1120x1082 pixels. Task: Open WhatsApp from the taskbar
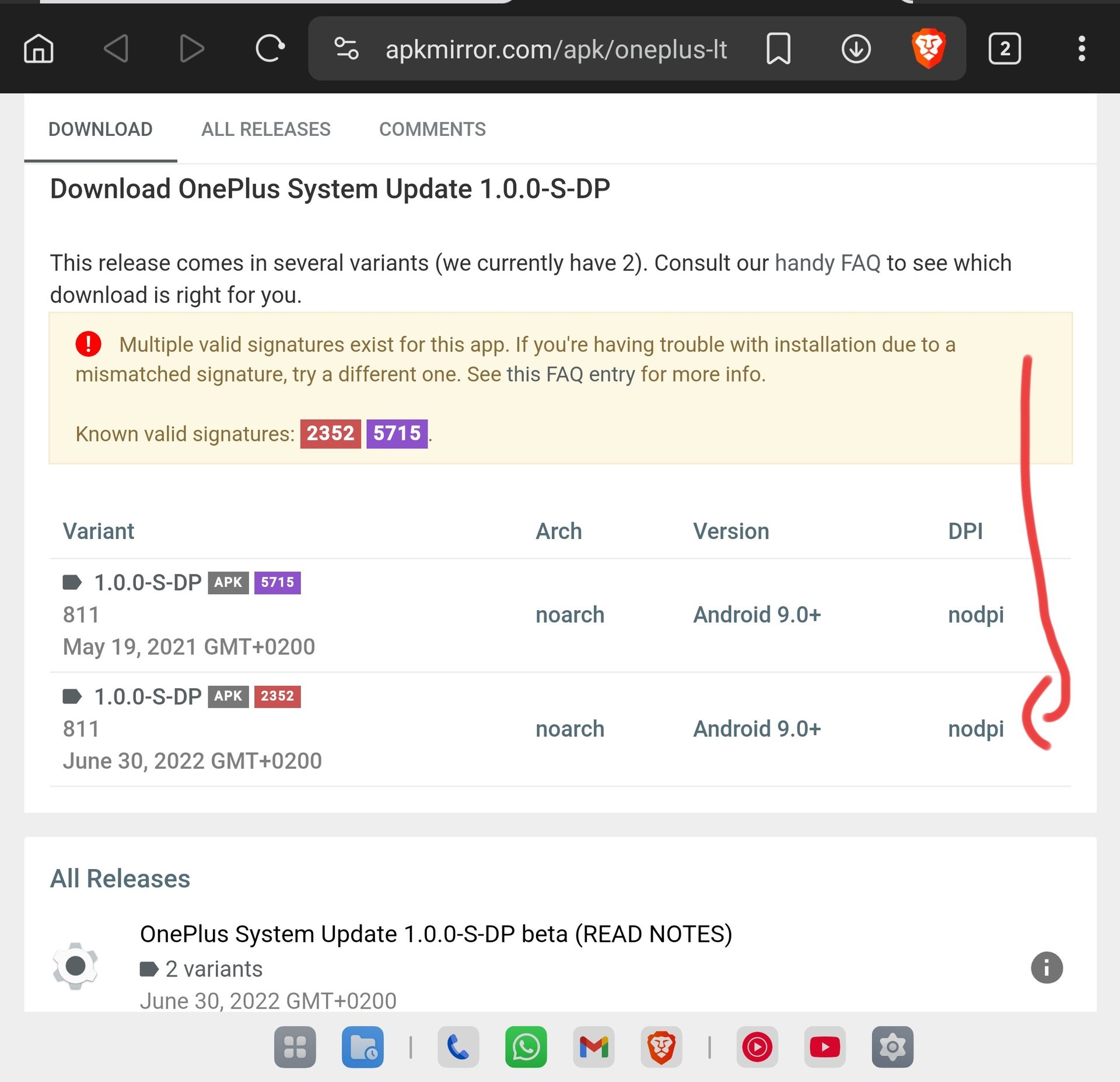[x=526, y=1047]
